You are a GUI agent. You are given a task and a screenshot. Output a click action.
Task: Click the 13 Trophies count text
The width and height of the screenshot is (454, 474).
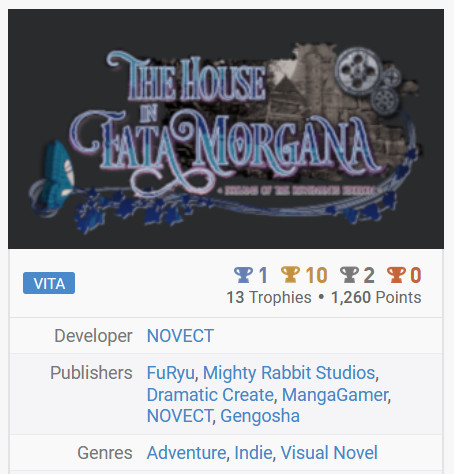(x=269, y=297)
